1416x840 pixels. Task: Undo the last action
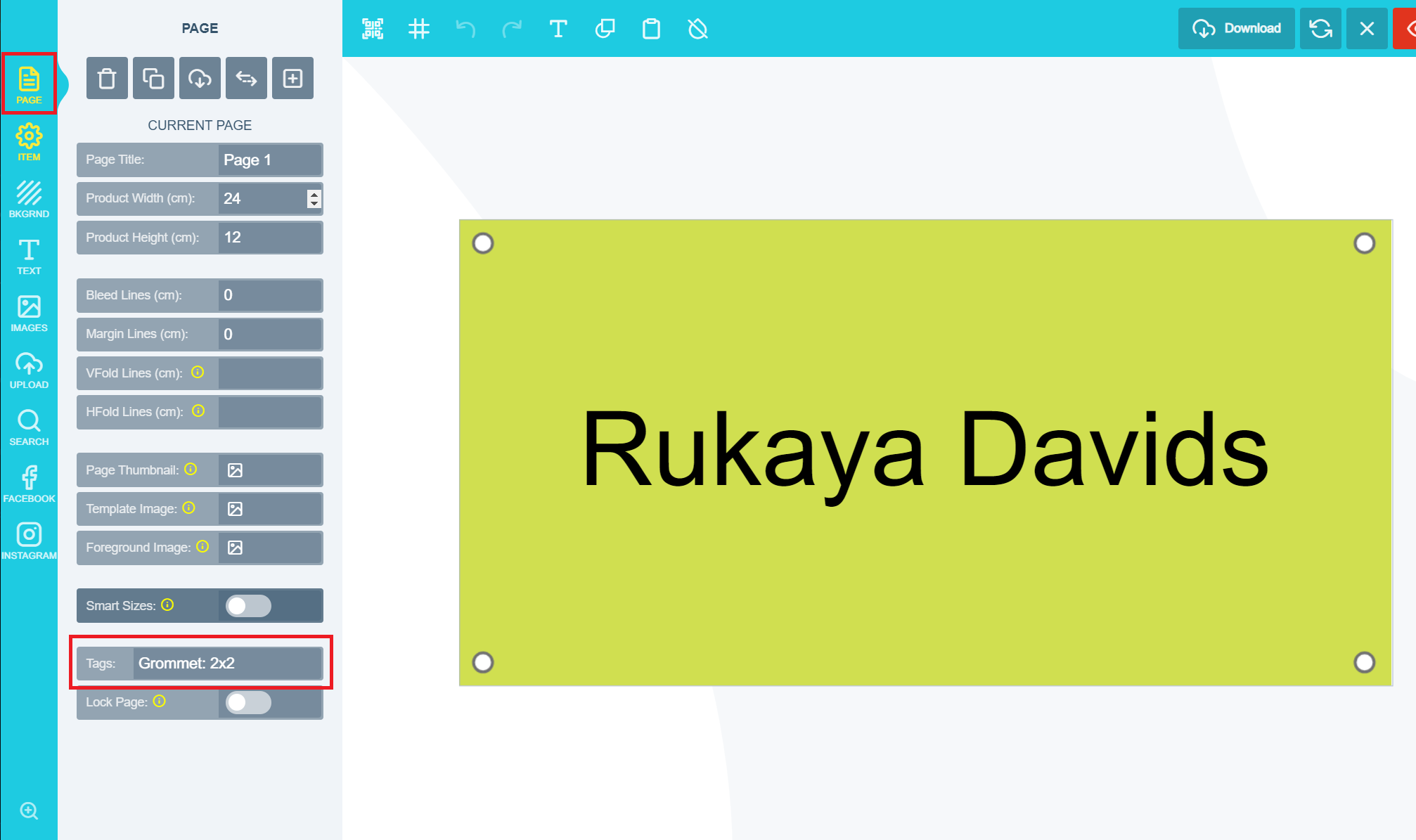pyautogui.click(x=465, y=29)
